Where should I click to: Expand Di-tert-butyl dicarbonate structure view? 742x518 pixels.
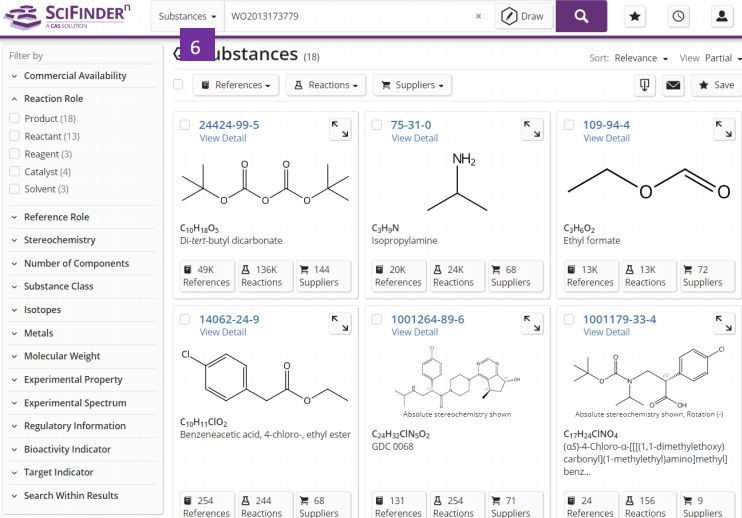pos(340,129)
